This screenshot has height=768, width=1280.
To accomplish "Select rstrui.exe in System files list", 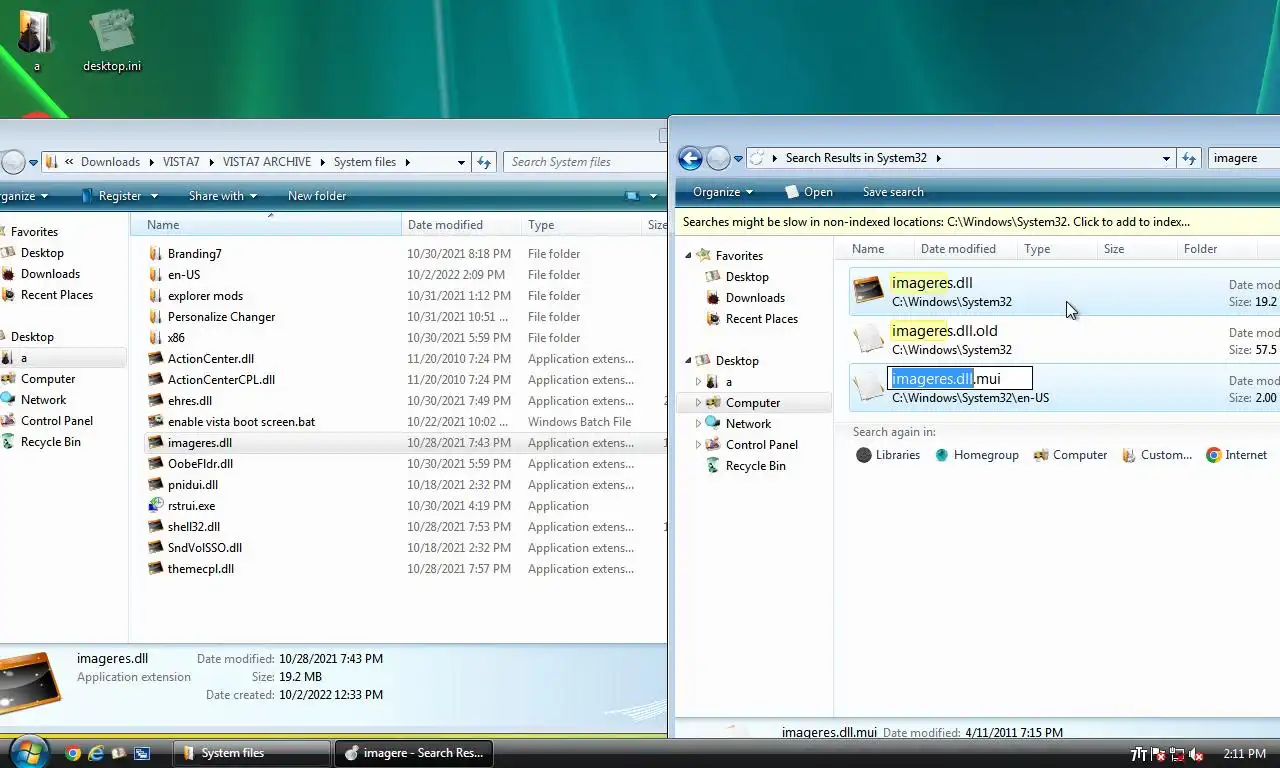I will coord(191,506).
